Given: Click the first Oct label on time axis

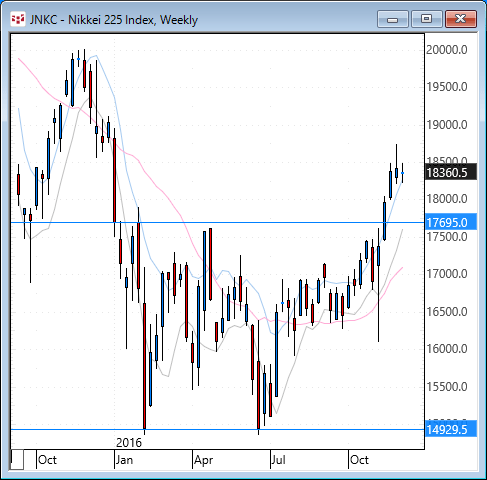Looking at the screenshot, I should click(47, 460).
